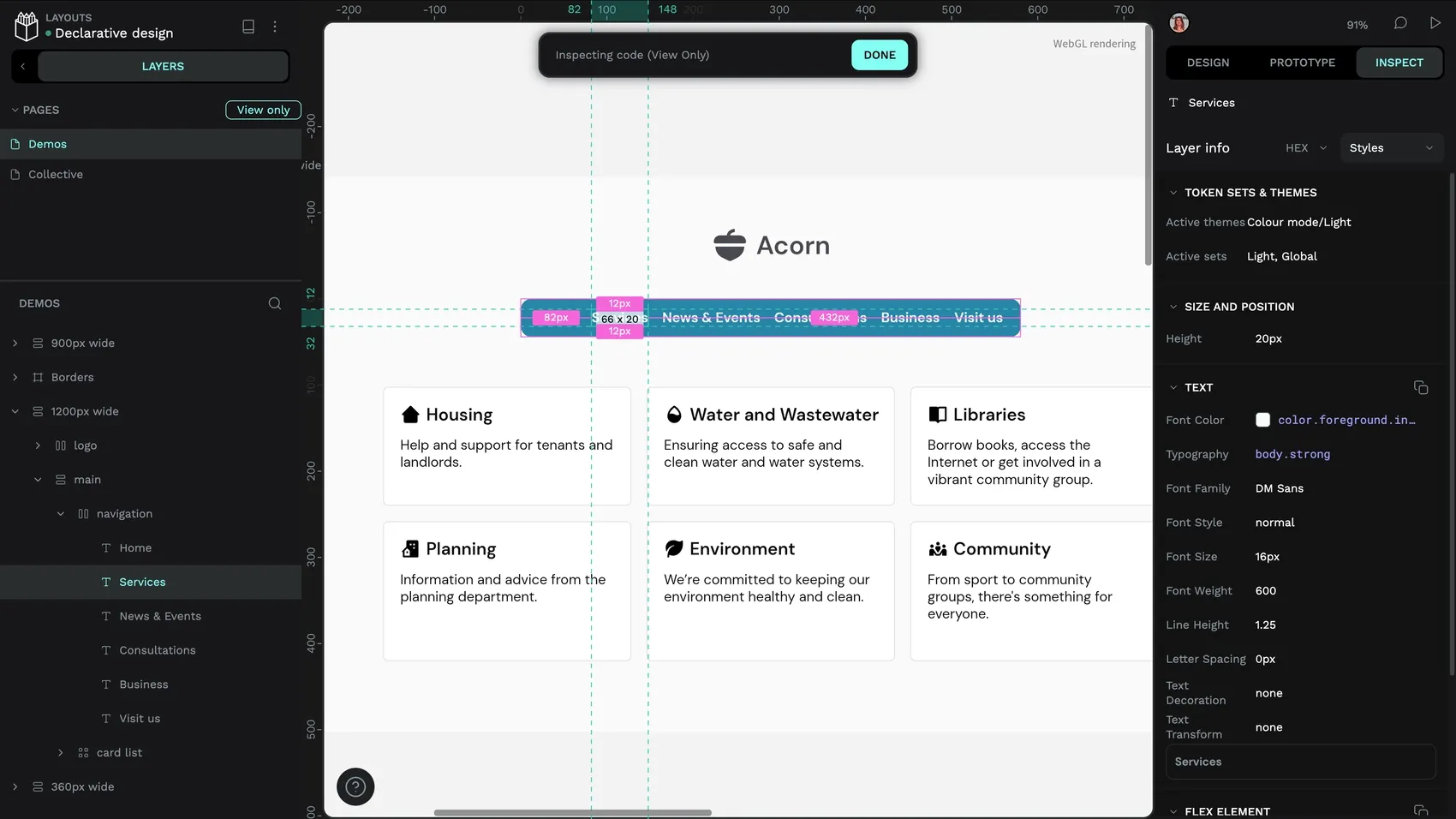Click the white font color swatch

(x=1262, y=420)
